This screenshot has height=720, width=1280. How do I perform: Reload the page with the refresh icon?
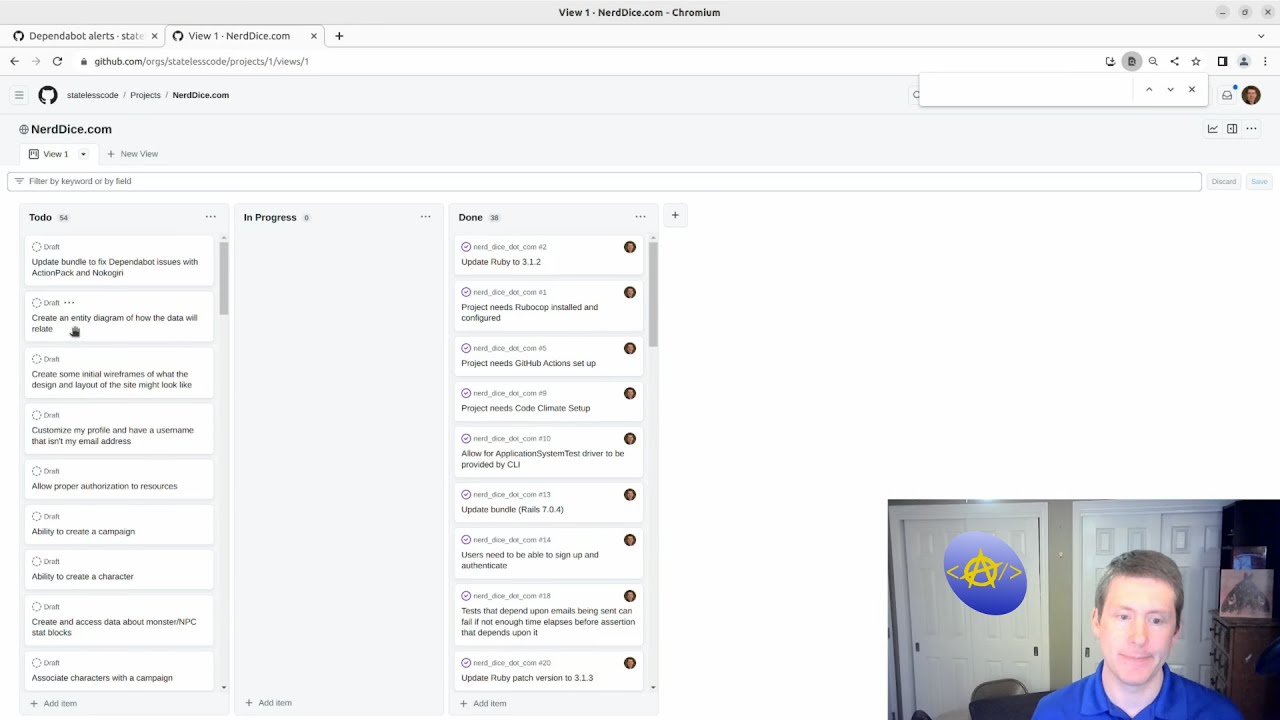click(57, 61)
